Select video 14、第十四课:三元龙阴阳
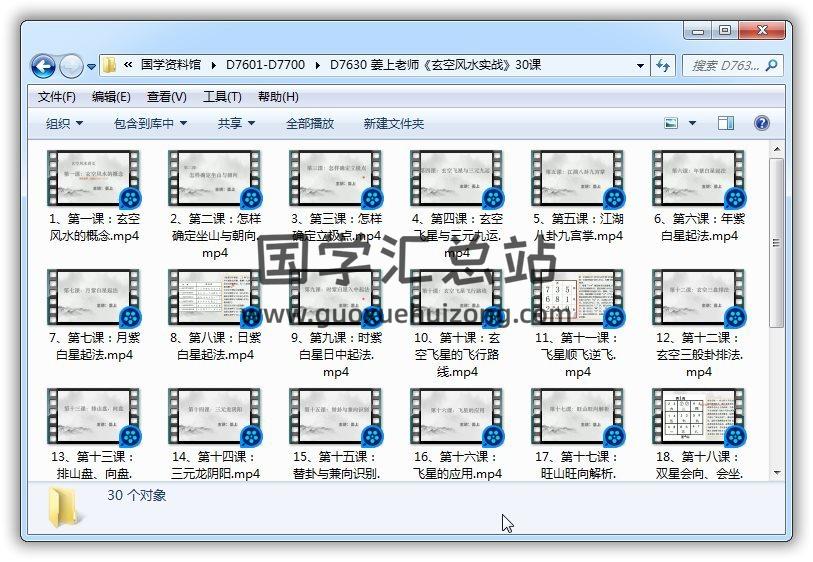This screenshot has height=562, width=813. coord(215,434)
